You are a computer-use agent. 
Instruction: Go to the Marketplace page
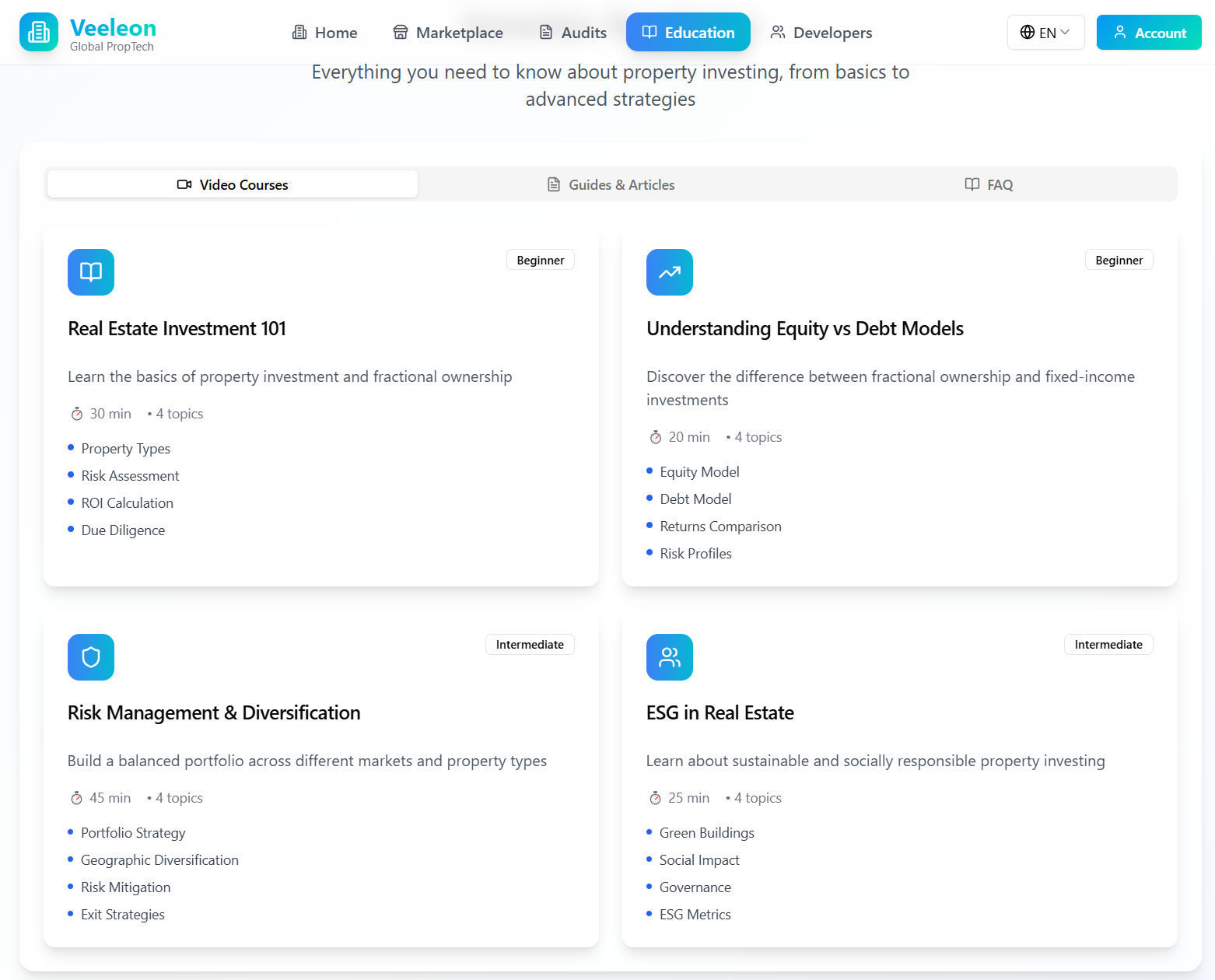448,33
